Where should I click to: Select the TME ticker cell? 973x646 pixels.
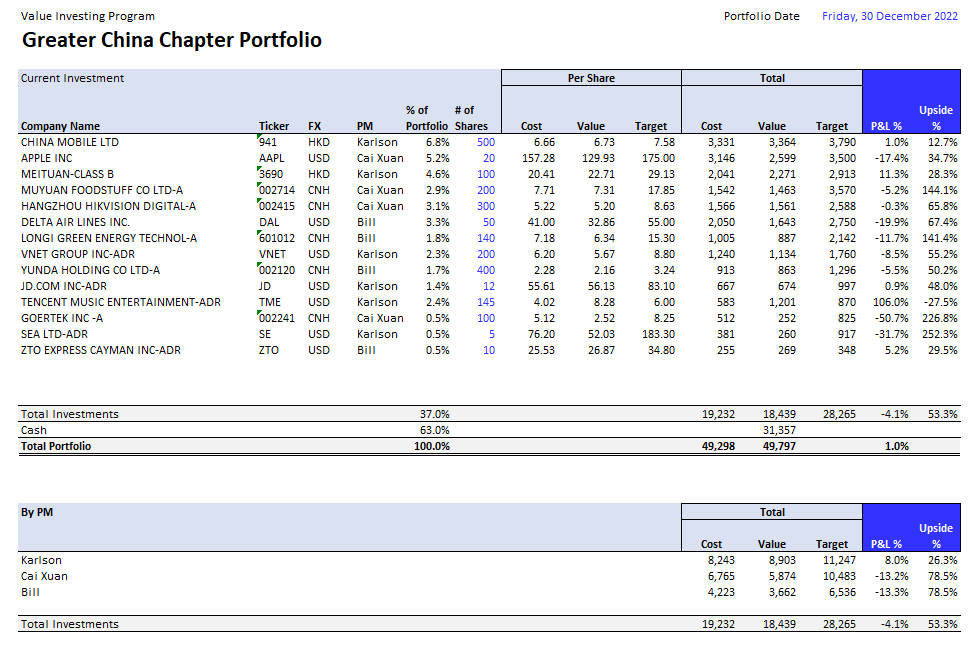(270, 302)
